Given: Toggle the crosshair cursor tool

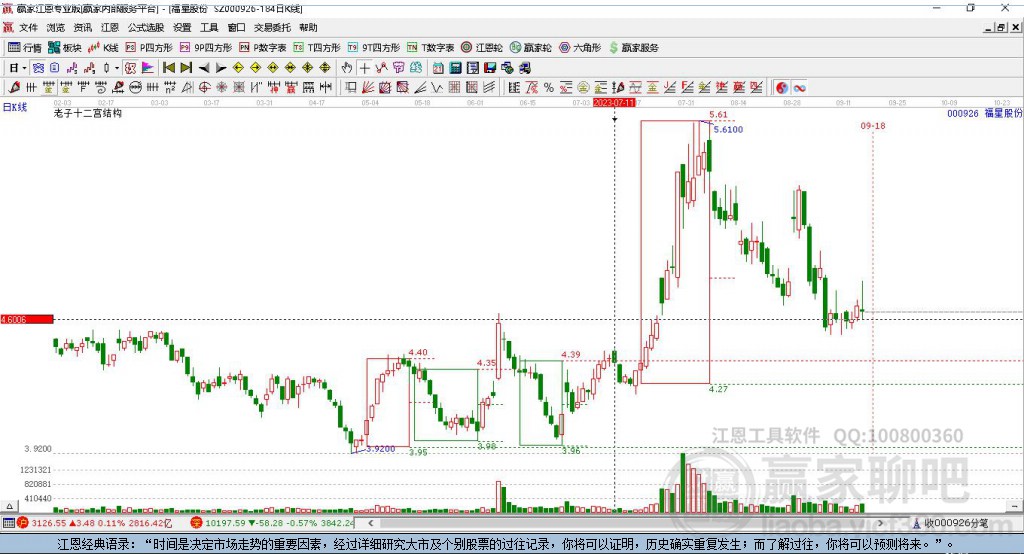Looking at the screenshot, I should (x=364, y=67).
